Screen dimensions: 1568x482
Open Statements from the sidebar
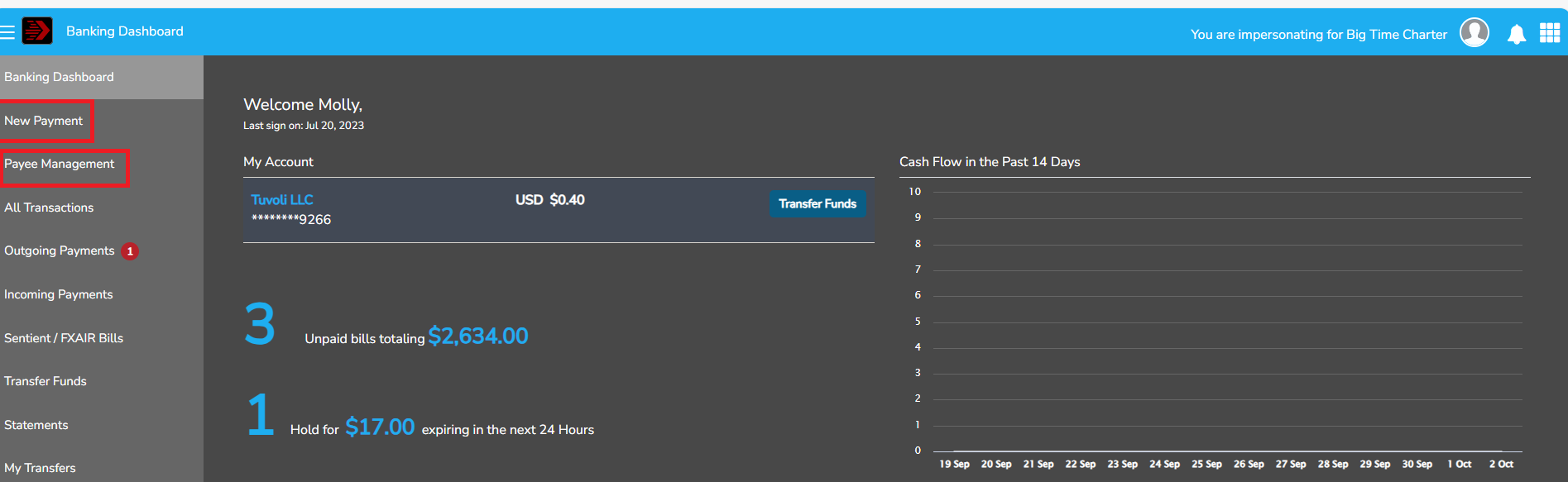pos(36,425)
